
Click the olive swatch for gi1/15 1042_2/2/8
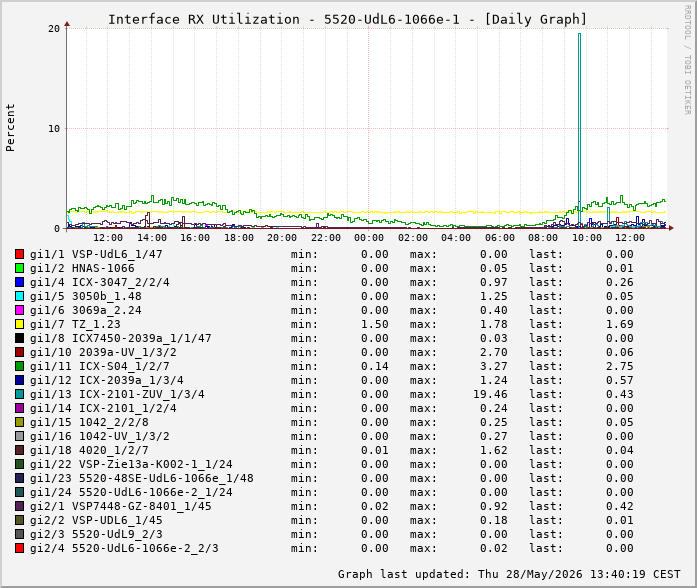pyautogui.click(x=19, y=422)
